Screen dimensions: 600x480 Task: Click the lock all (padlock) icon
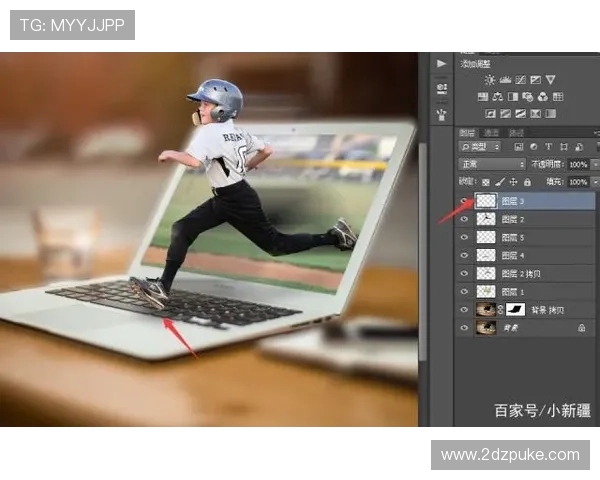point(529,182)
